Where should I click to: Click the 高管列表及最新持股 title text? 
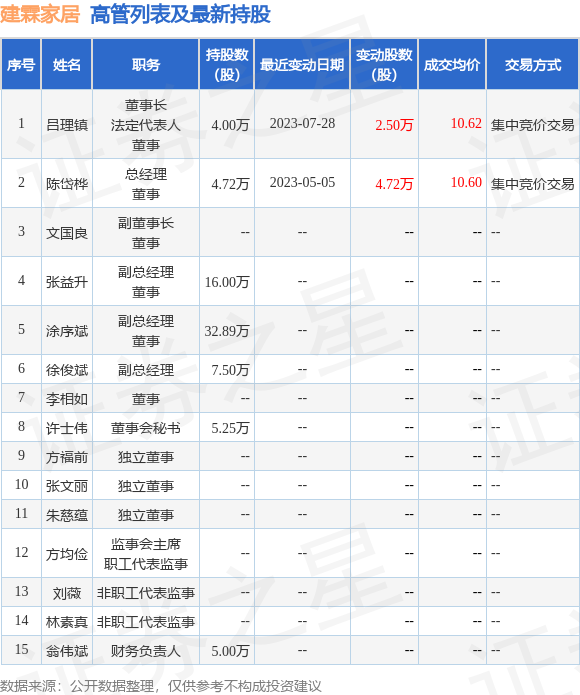[x=180, y=15]
